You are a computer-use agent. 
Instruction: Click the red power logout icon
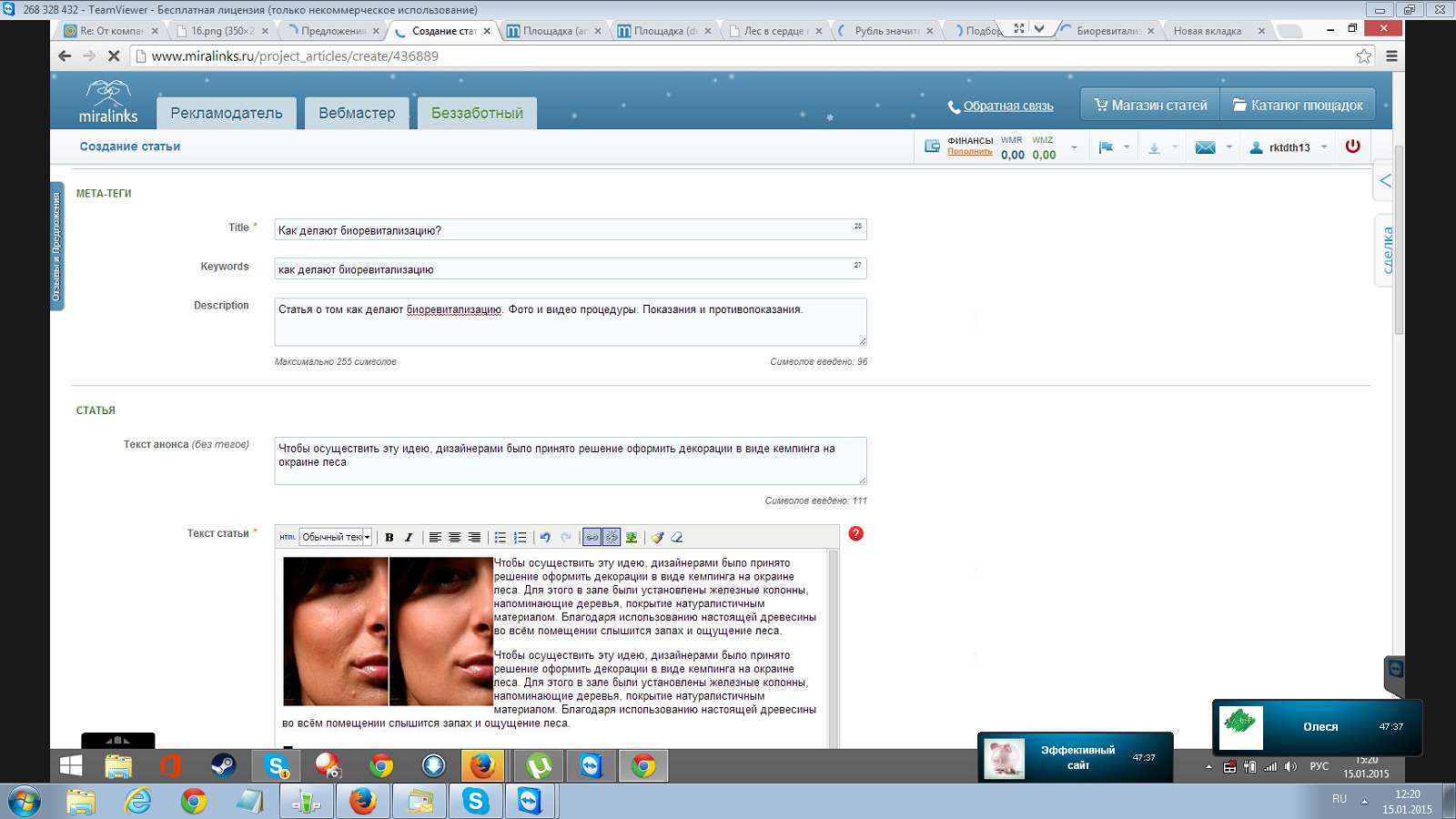coord(1352,146)
